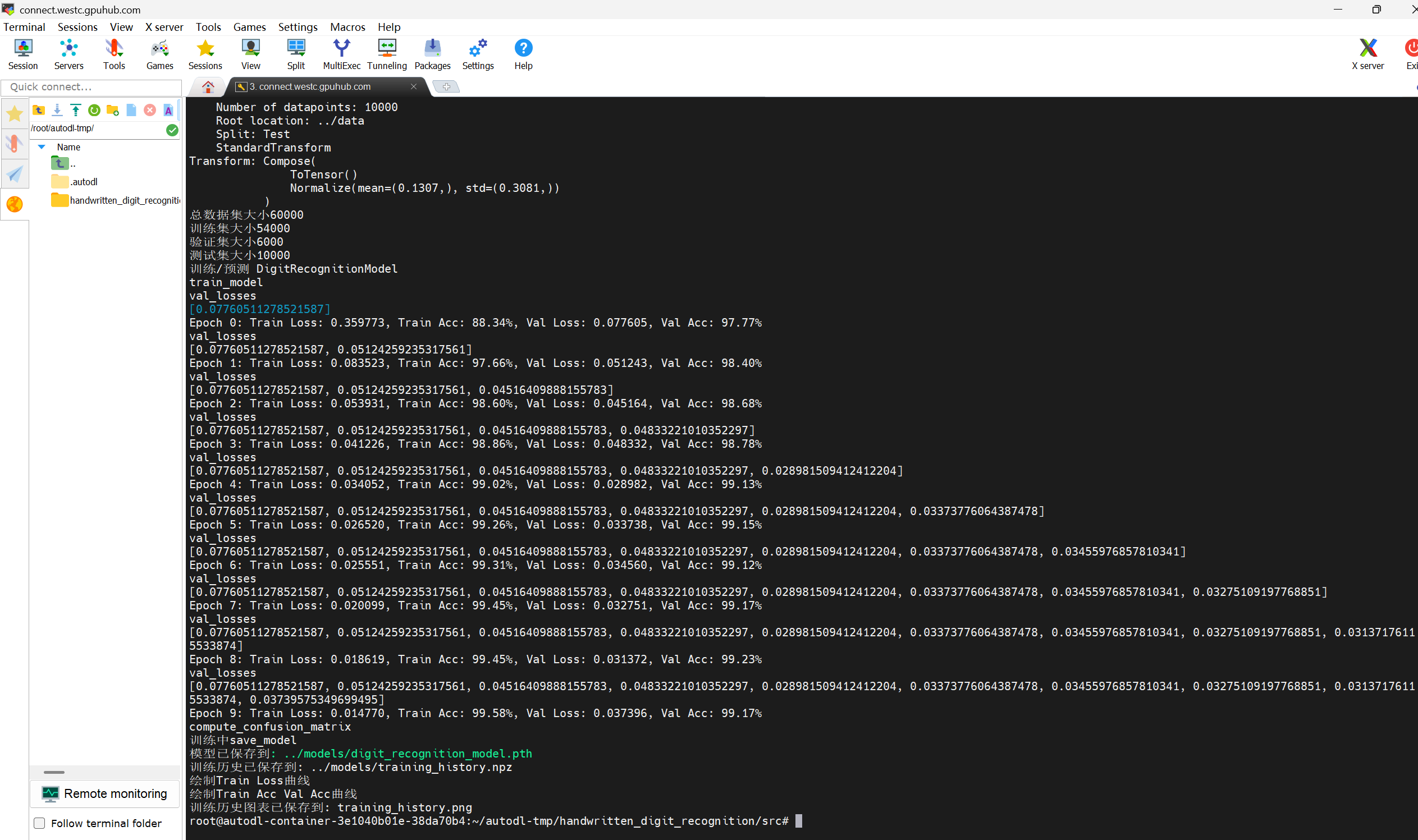The image size is (1418, 840).
Task: Click the Help question mark icon
Action: coord(523,54)
